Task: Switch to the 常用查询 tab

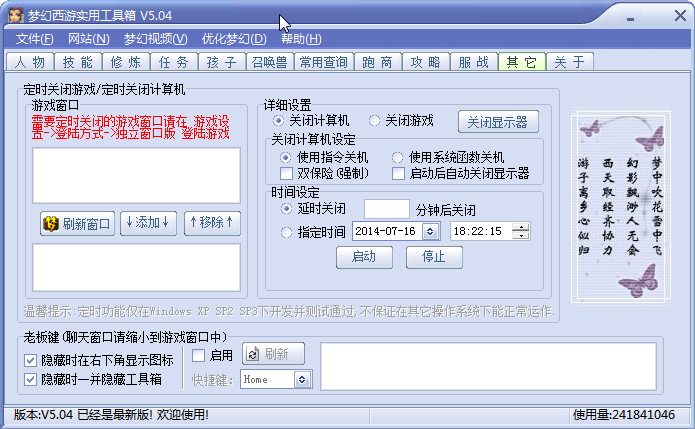Action: 324,62
